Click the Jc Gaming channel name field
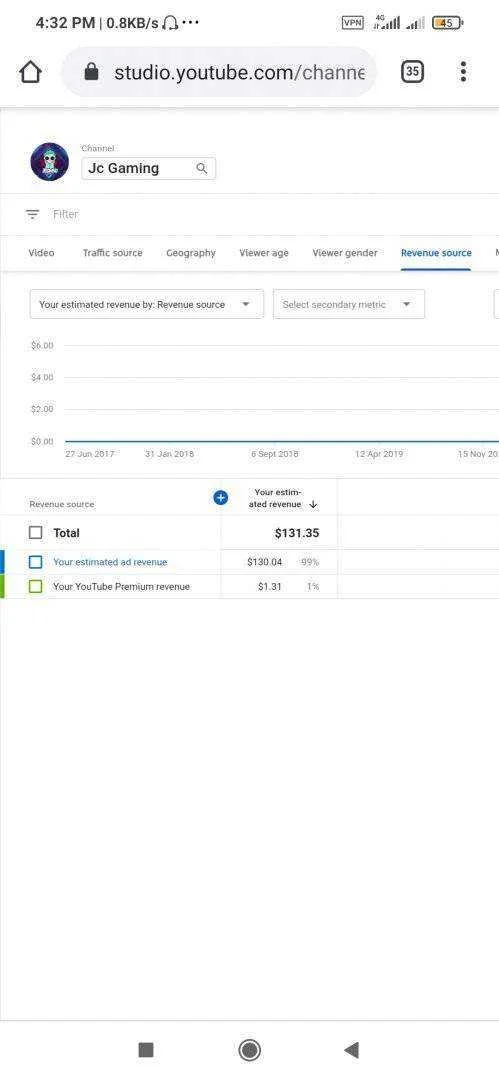 pos(148,168)
